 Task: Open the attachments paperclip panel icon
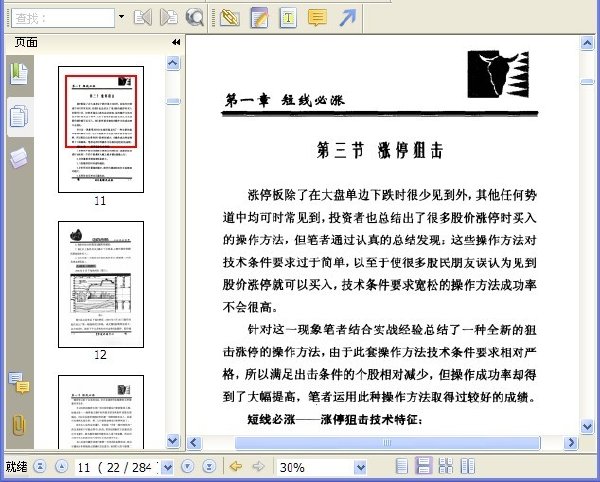19,425
